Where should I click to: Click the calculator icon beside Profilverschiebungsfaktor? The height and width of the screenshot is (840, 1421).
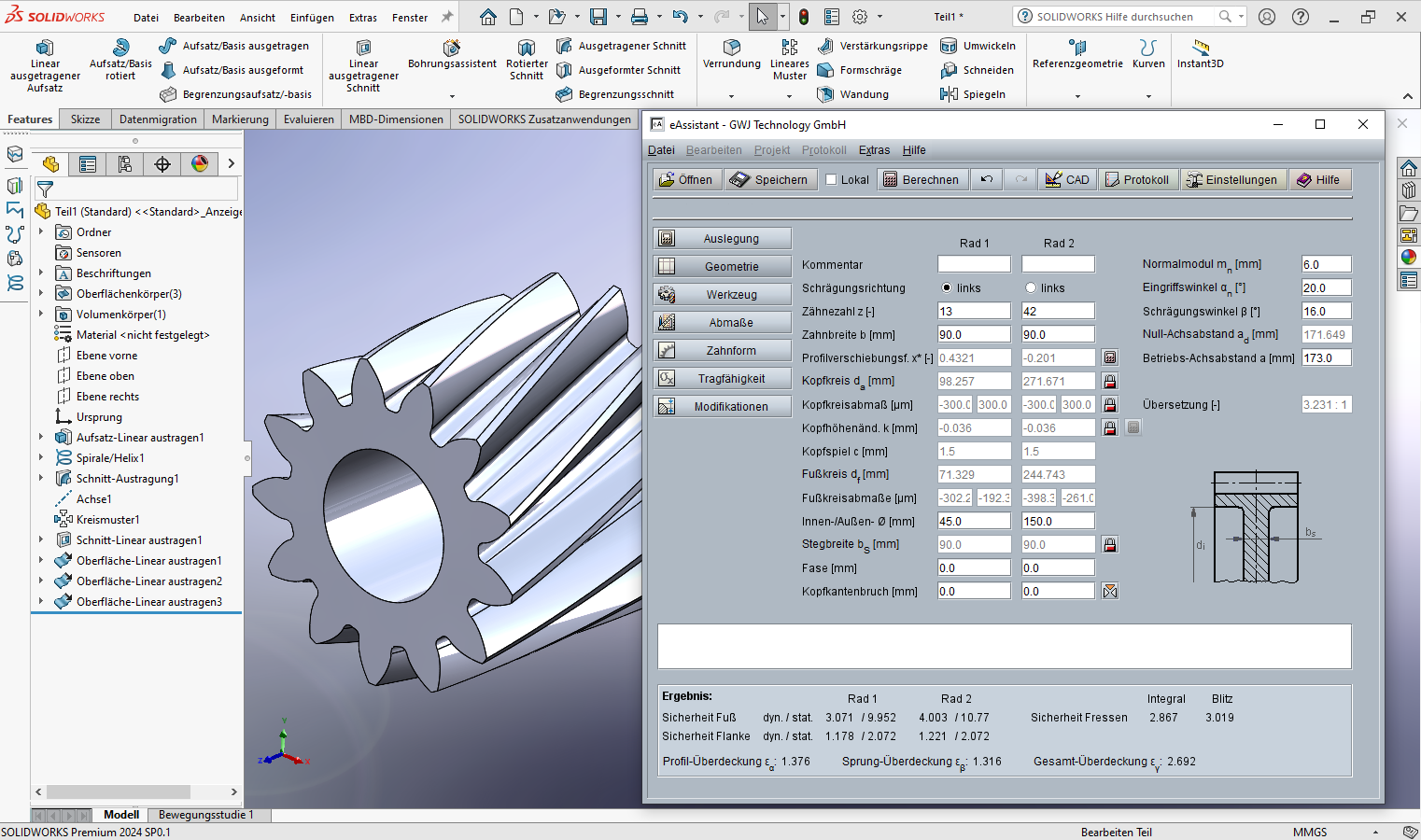click(x=1110, y=358)
